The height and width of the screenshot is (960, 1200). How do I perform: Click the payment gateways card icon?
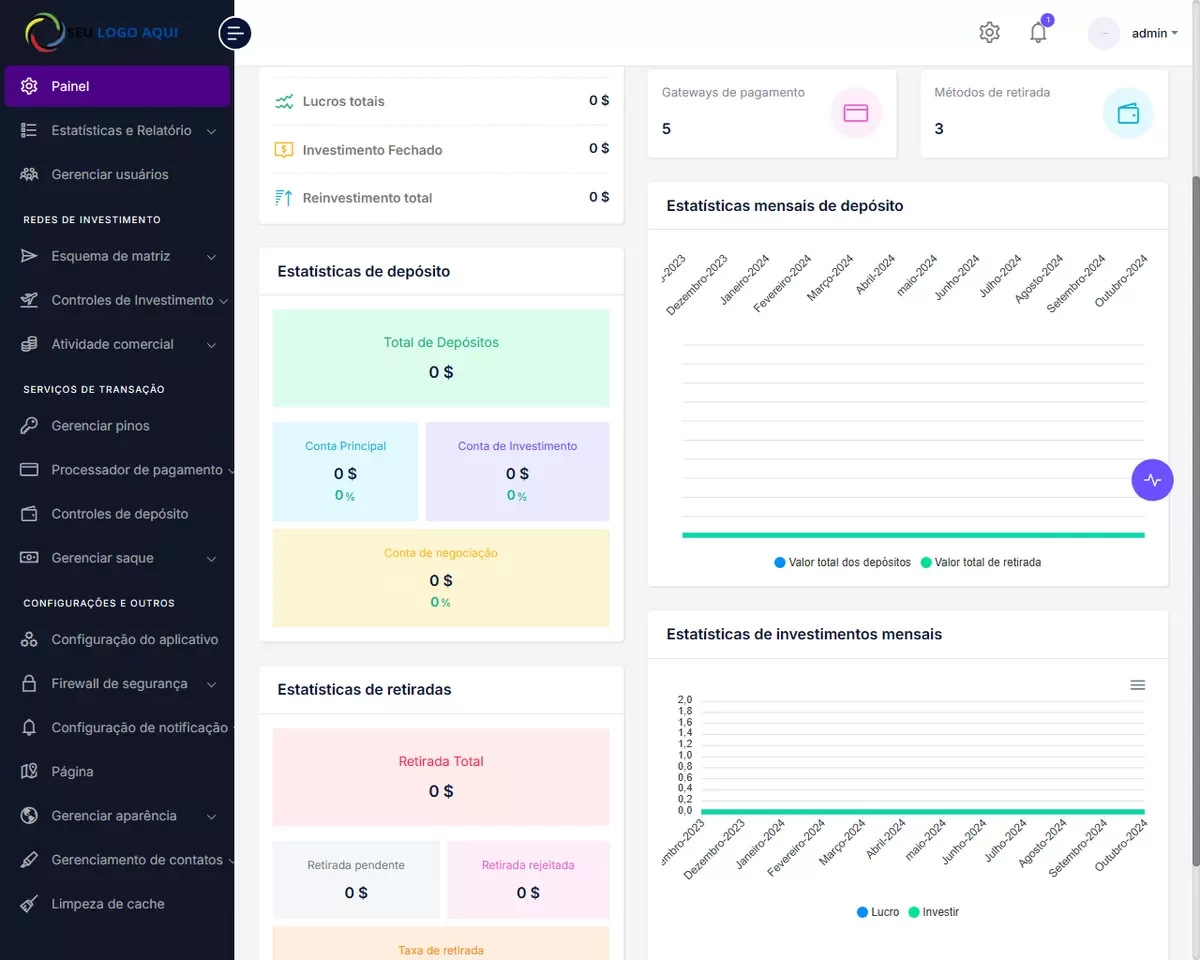(856, 113)
